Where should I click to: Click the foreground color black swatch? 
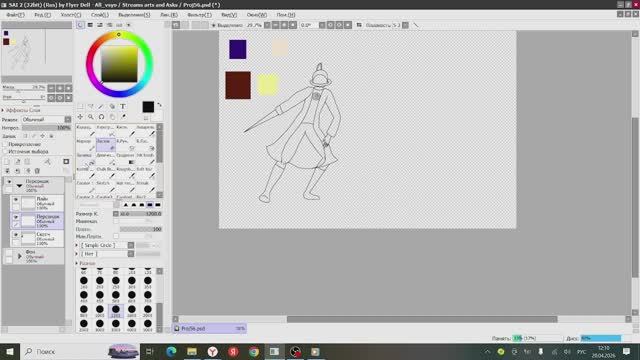[148, 107]
